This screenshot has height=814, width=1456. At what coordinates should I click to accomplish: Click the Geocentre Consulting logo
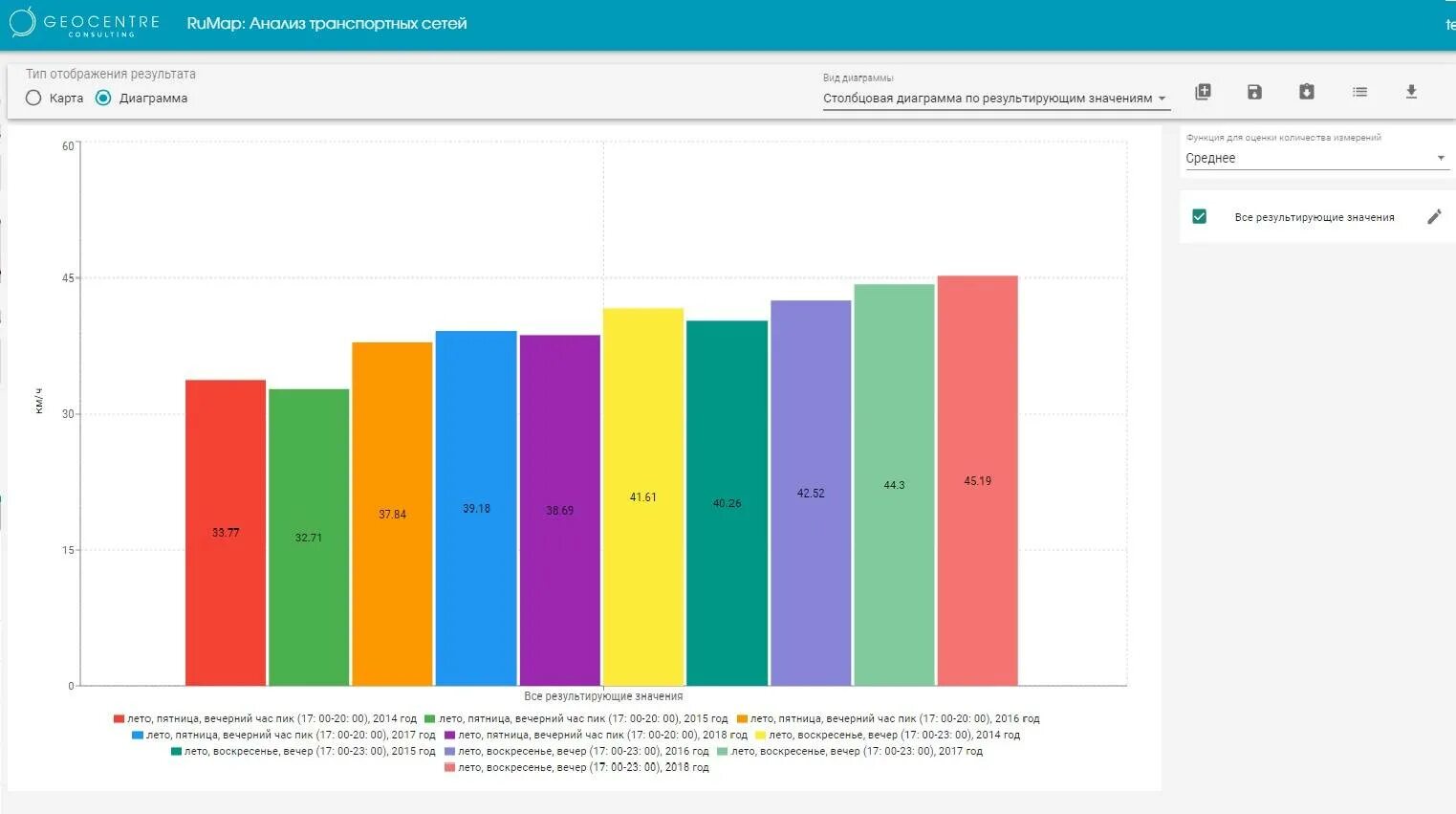coord(84,23)
